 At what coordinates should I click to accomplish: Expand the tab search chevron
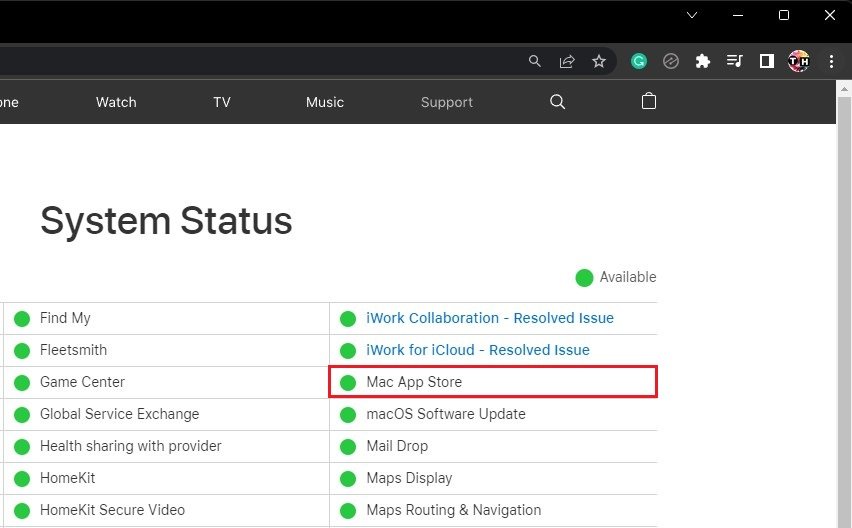point(692,15)
